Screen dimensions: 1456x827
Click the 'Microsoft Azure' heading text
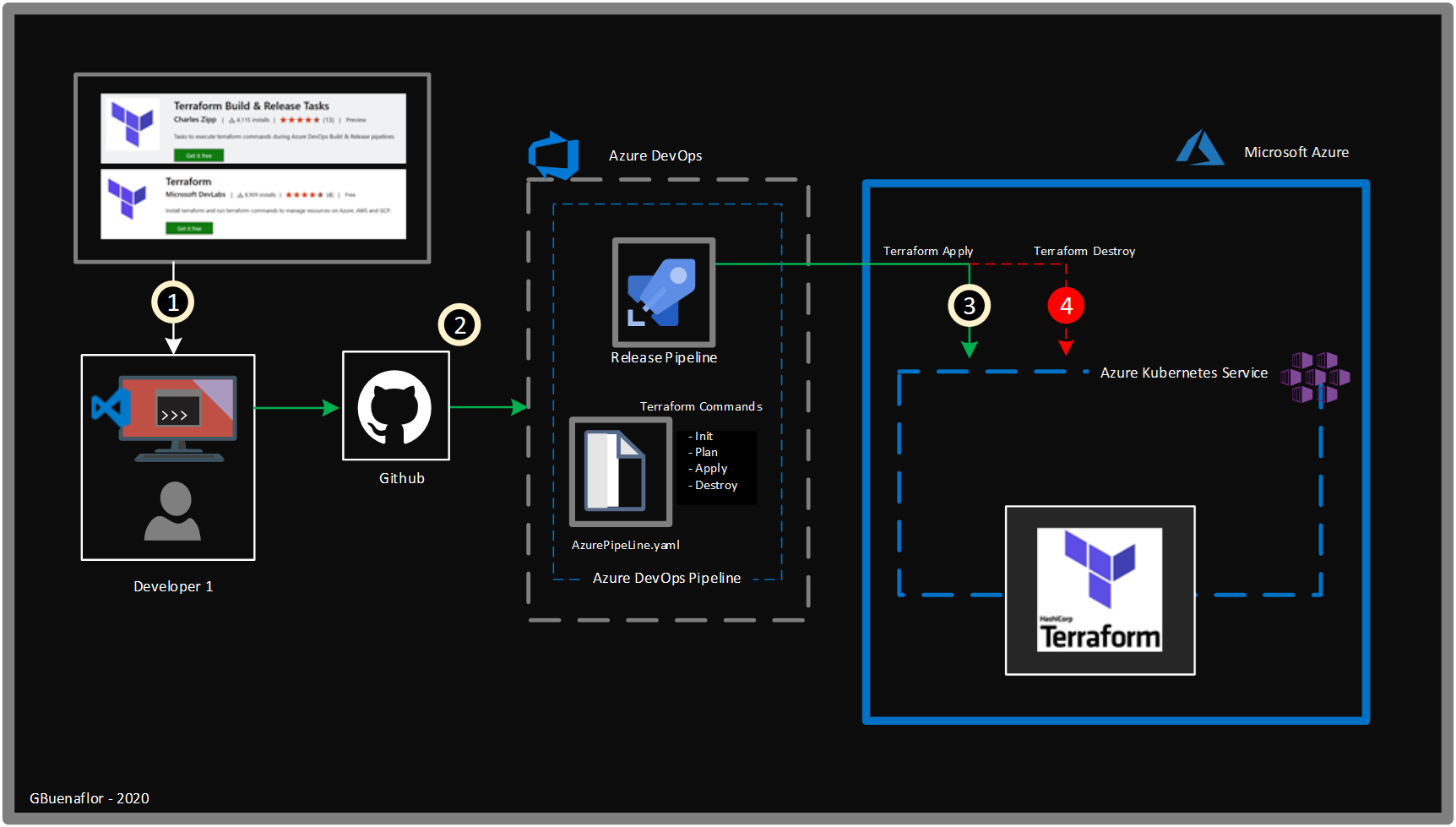click(x=1296, y=152)
